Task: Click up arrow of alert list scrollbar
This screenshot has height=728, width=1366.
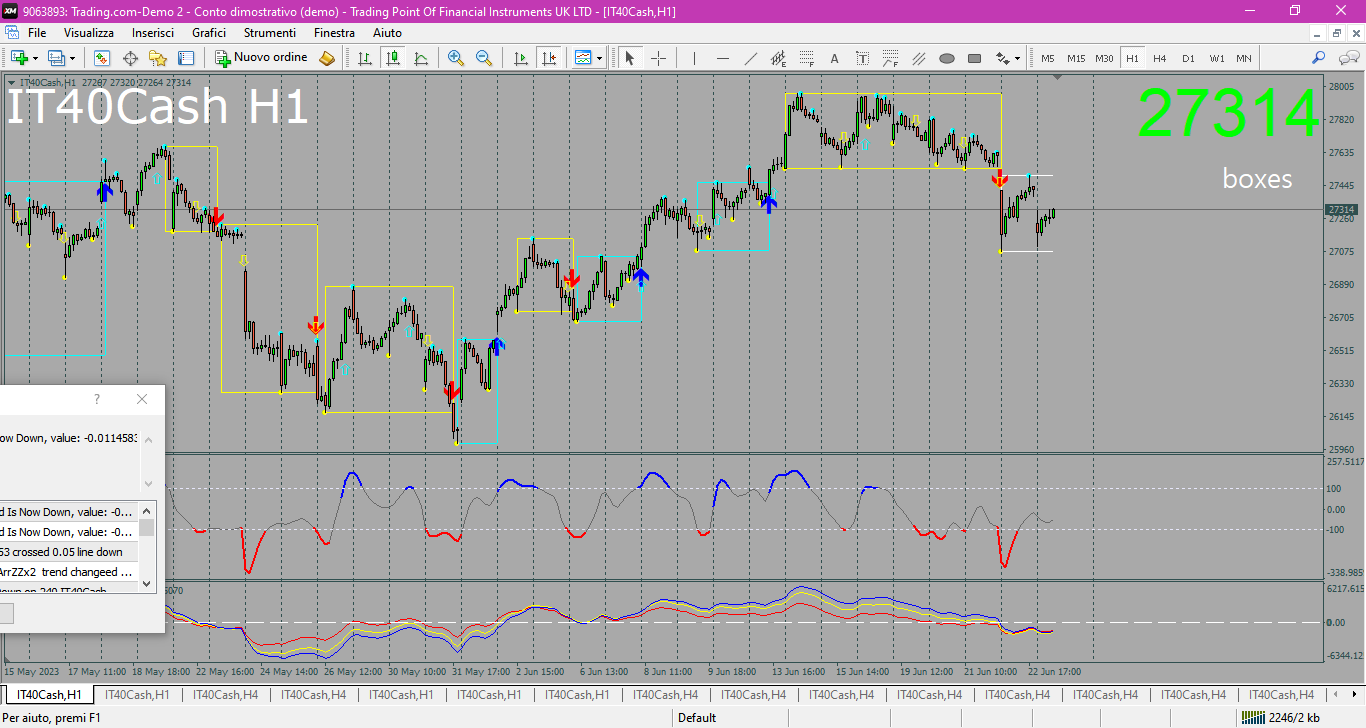Action: coord(147,511)
